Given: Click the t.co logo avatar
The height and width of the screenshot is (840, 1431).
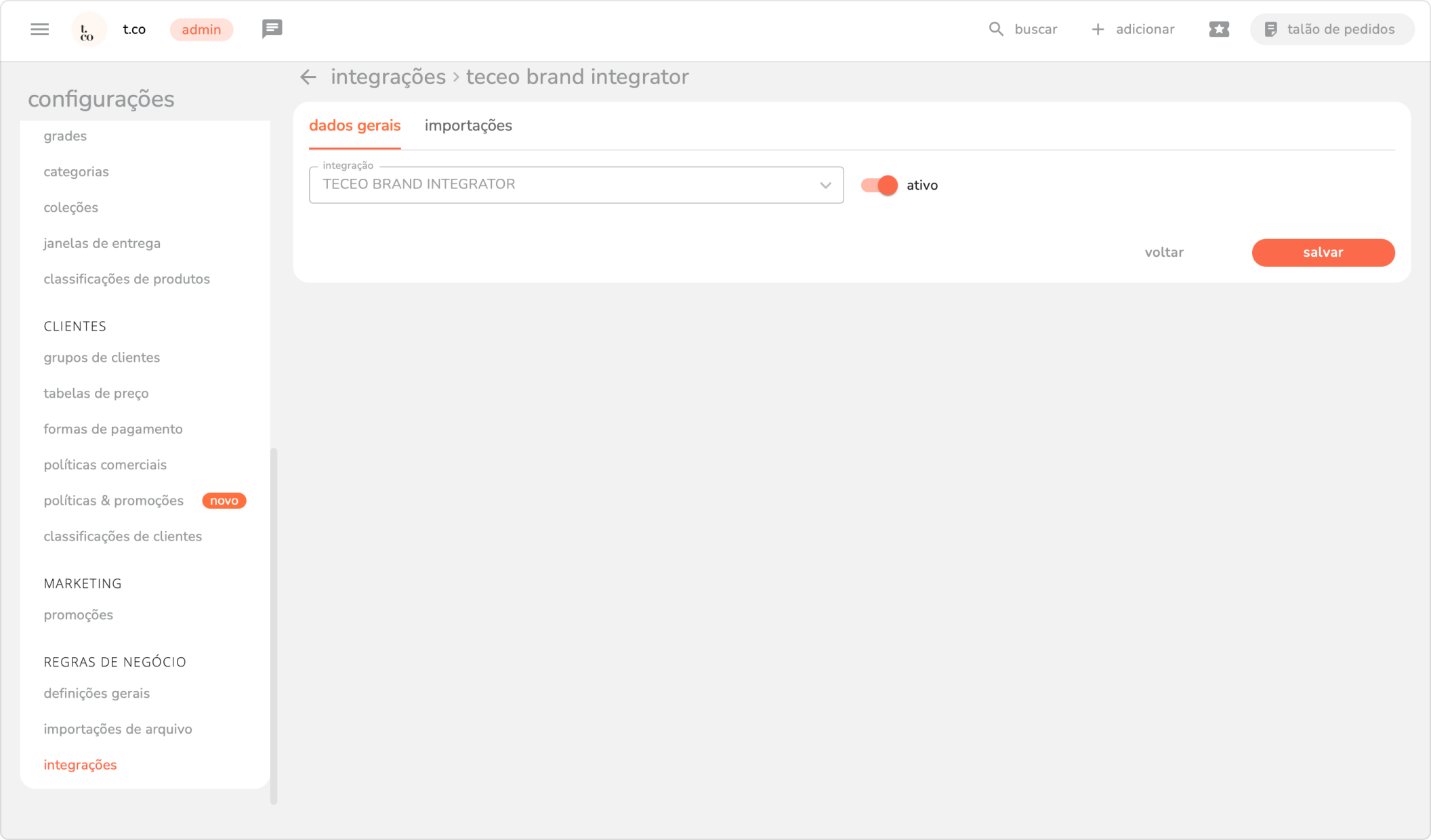Looking at the screenshot, I should point(88,30).
